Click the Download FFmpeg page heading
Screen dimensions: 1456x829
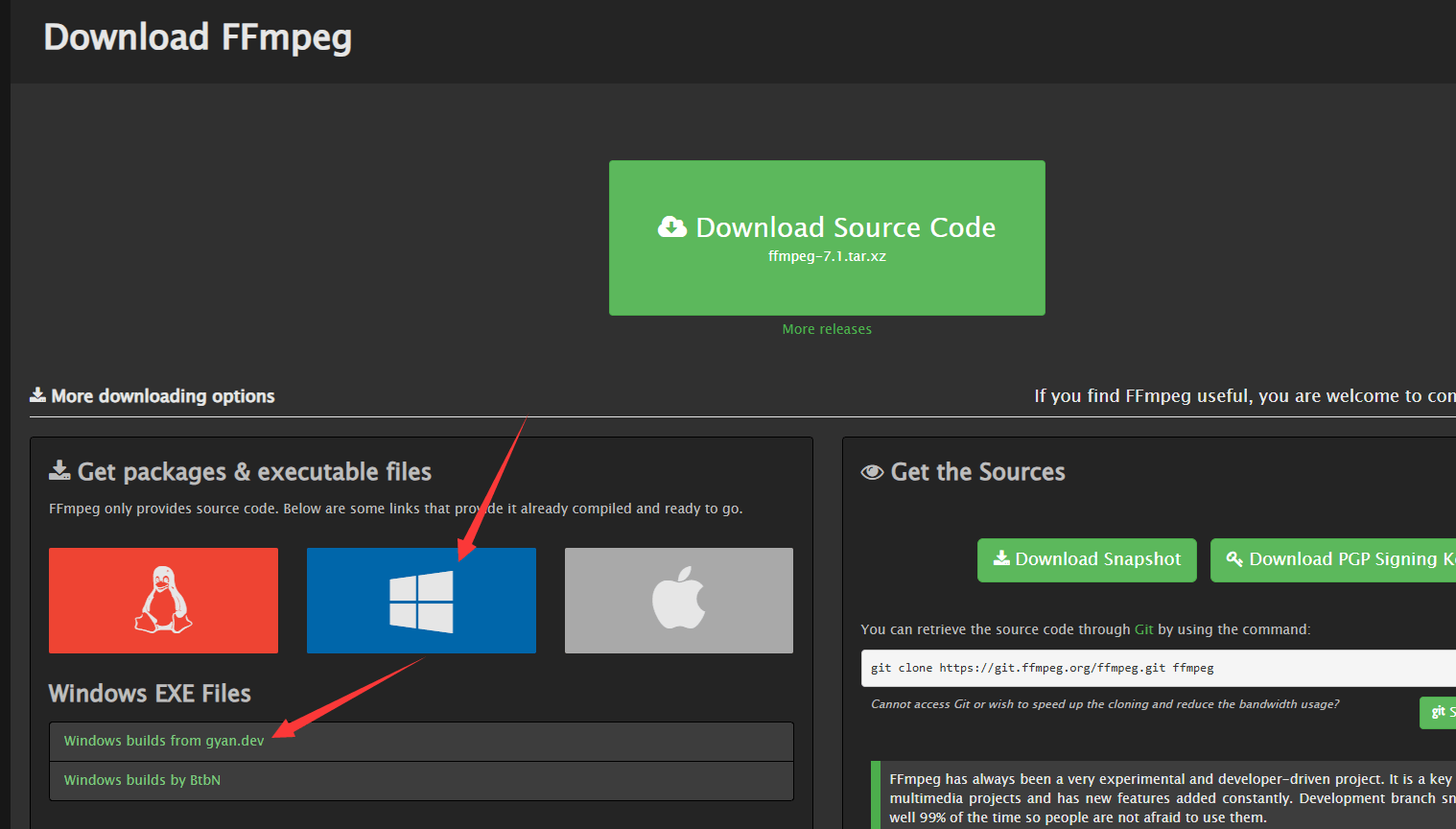(x=198, y=37)
